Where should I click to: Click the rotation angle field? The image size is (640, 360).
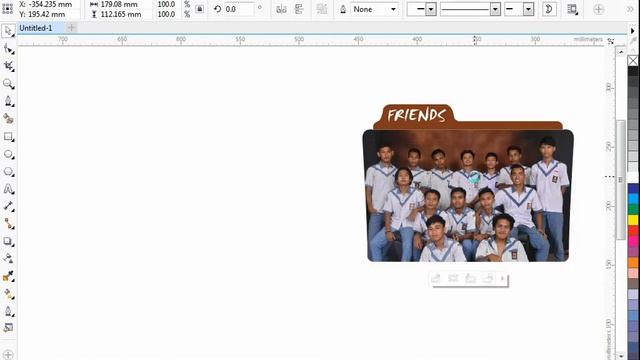click(x=239, y=9)
